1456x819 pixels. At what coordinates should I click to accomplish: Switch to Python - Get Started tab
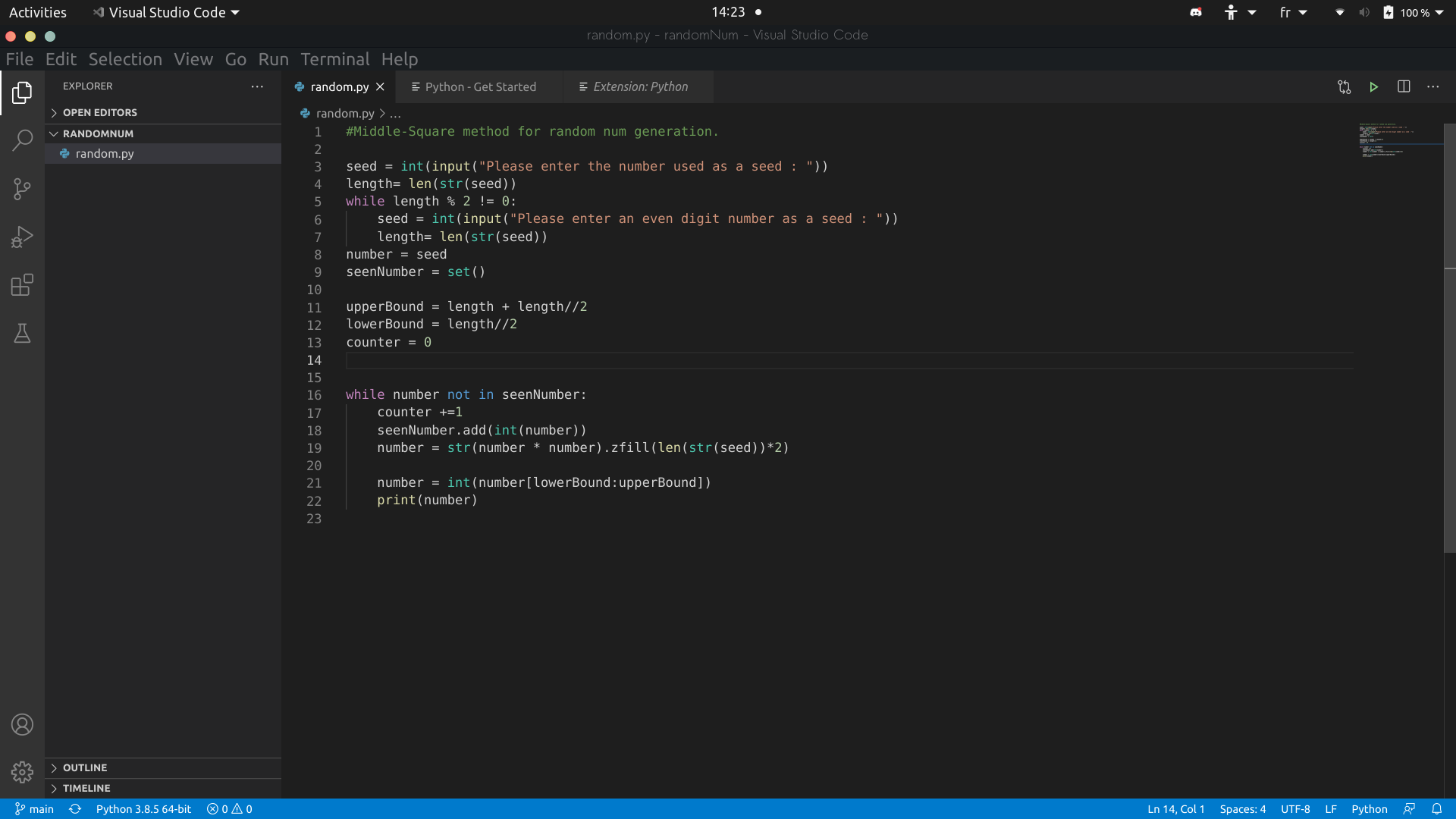[x=480, y=87]
